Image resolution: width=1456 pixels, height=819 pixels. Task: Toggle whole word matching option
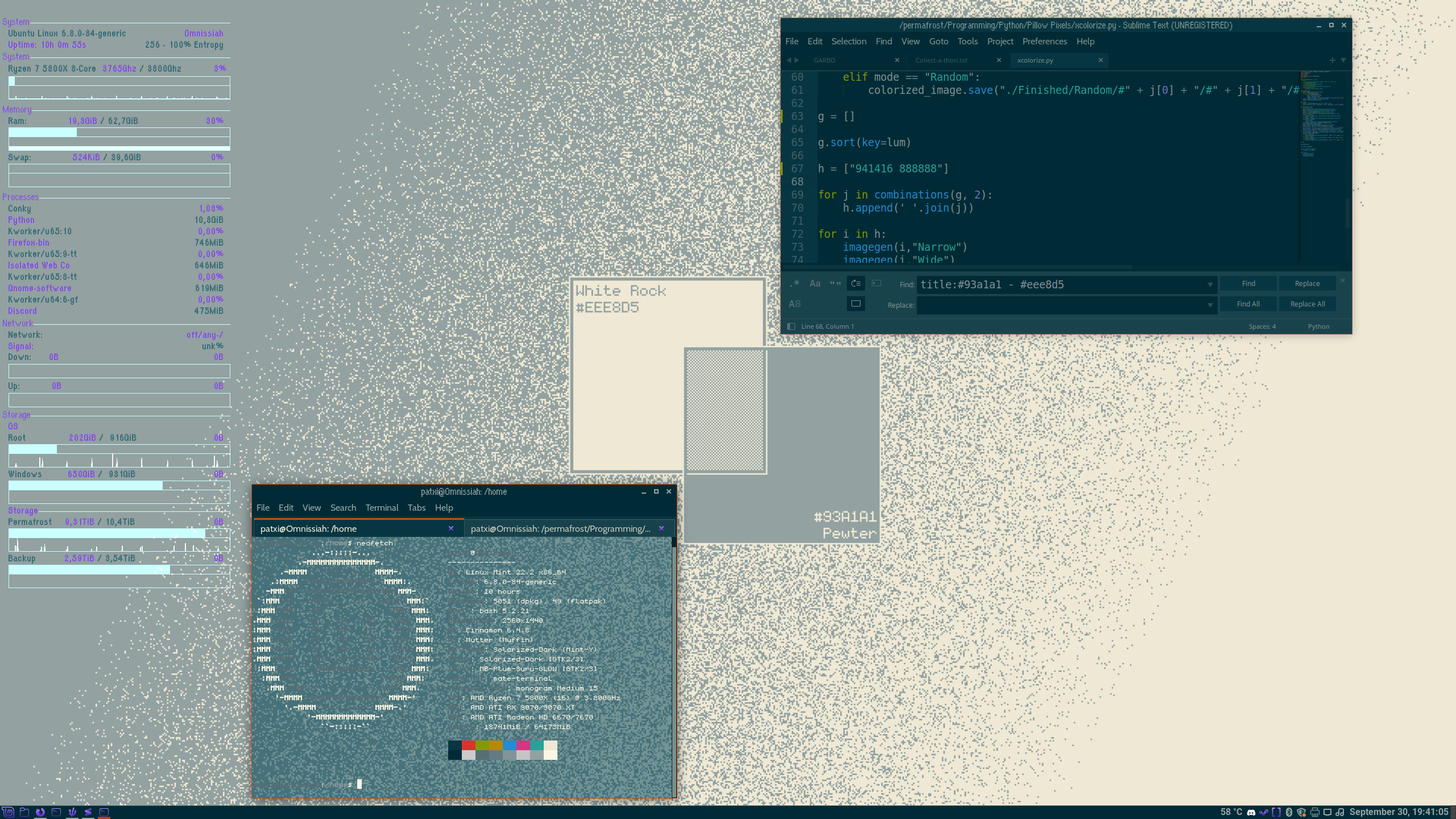point(835,283)
